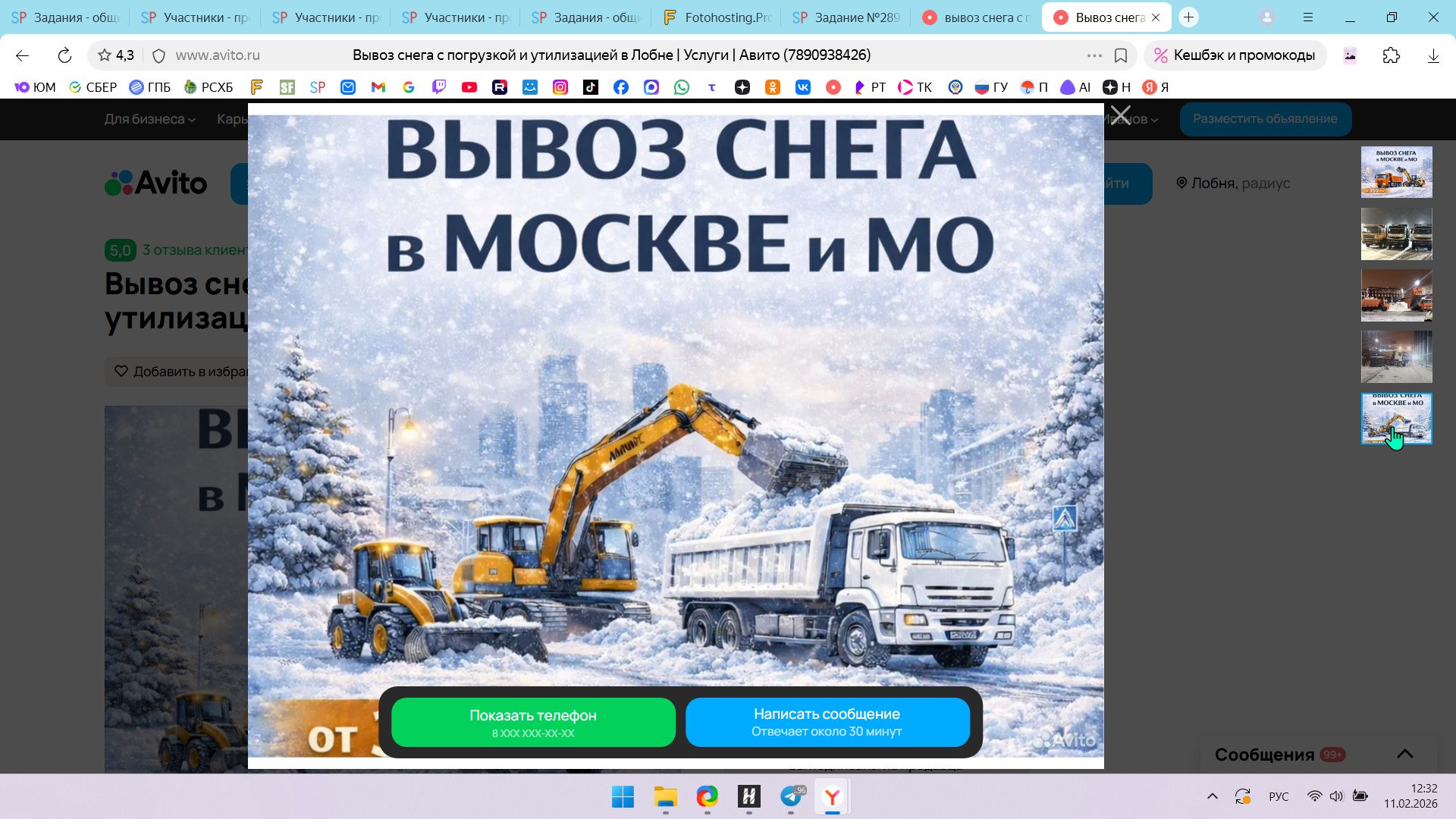Select the first snow removal thumbnail

click(x=1396, y=172)
